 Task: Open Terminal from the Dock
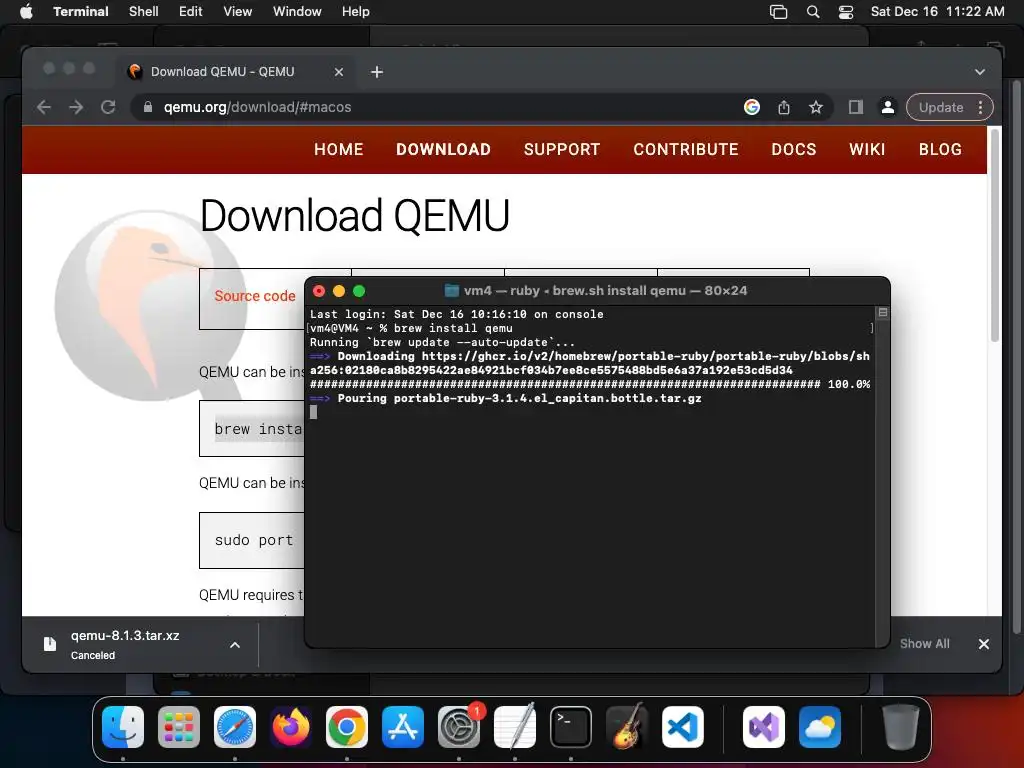tap(571, 727)
